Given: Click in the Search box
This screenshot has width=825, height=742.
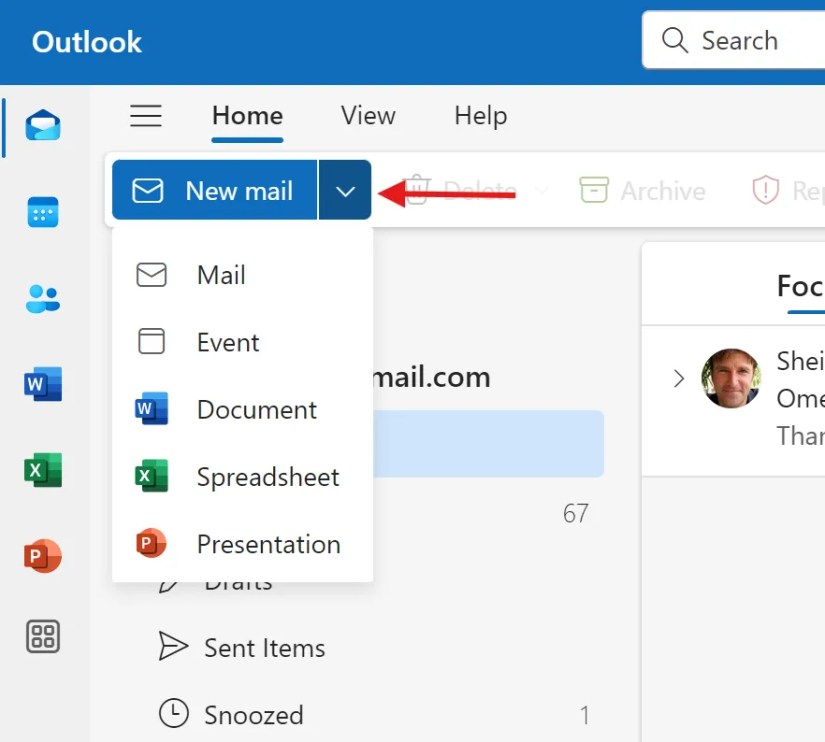Looking at the screenshot, I should [x=733, y=40].
